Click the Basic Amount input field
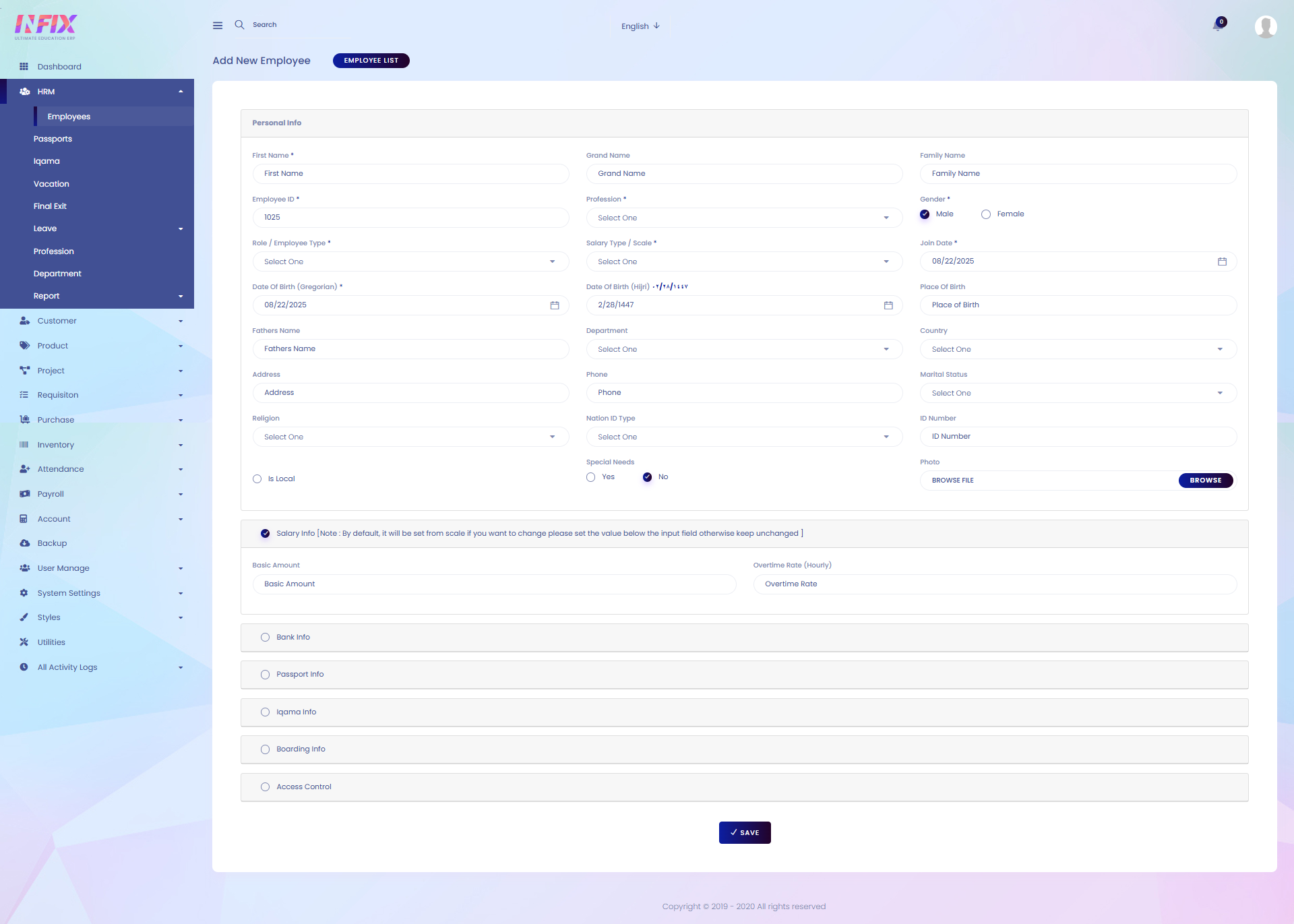Viewport: 1294px width, 924px height. (494, 584)
